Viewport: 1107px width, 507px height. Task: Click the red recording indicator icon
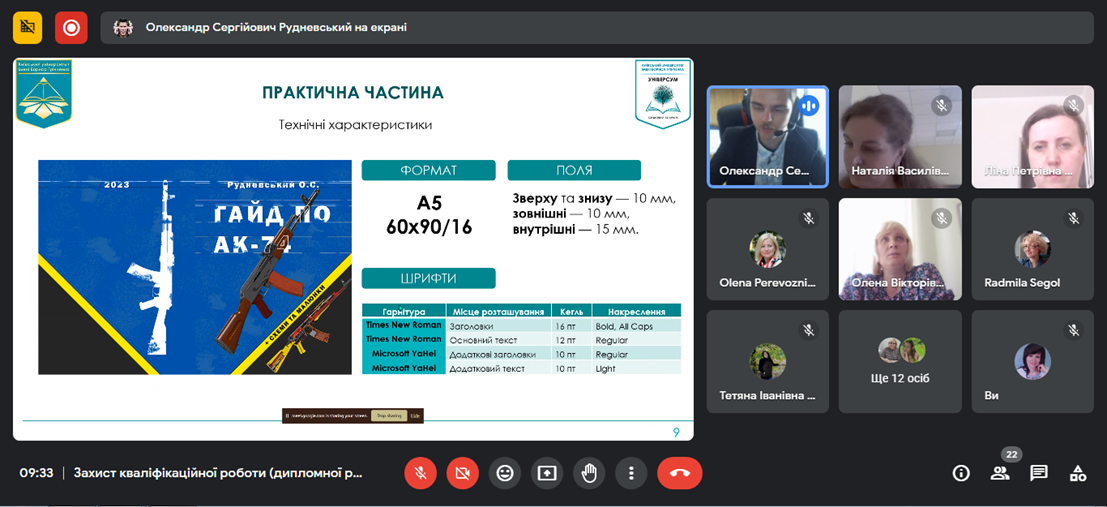click(71, 28)
